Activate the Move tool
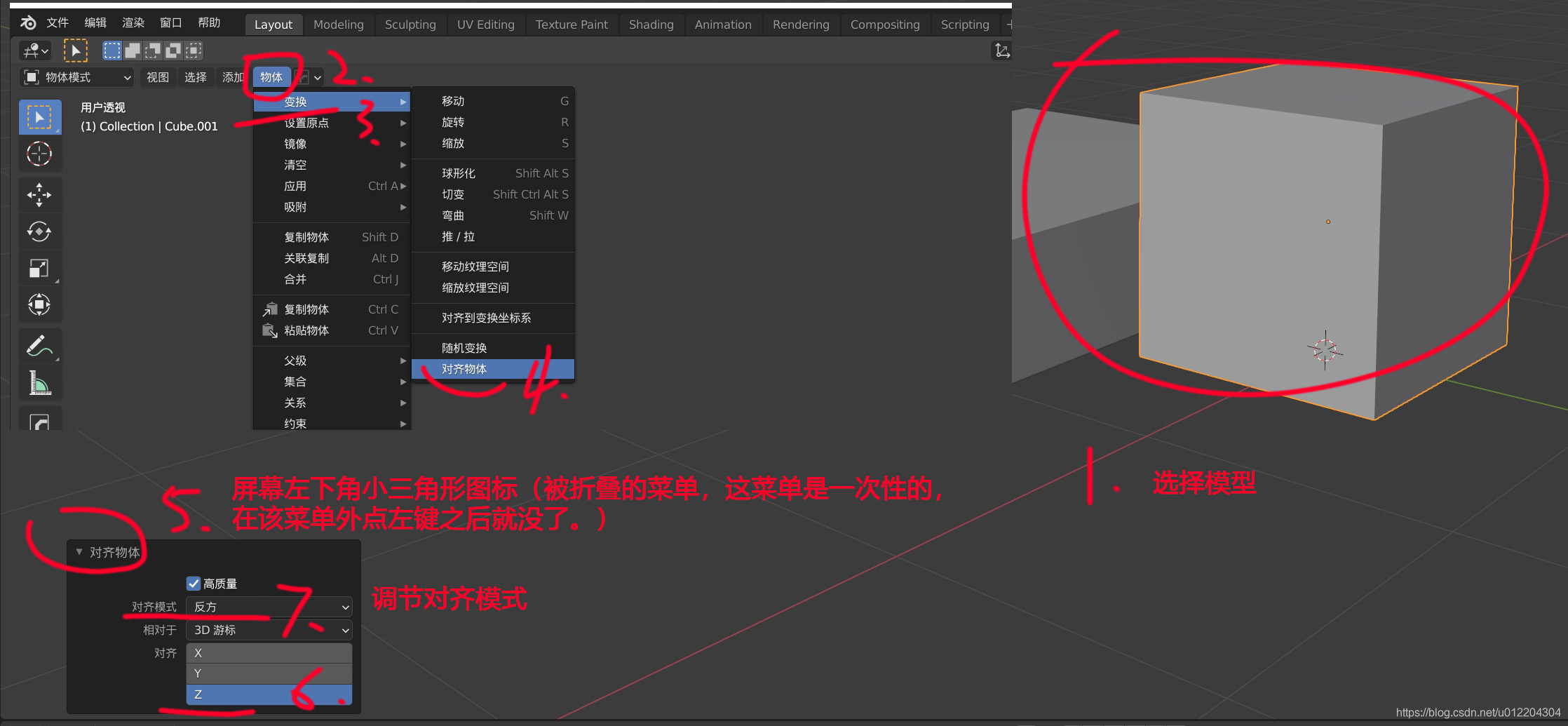Screen dimensions: 1568x726 point(40,195)
